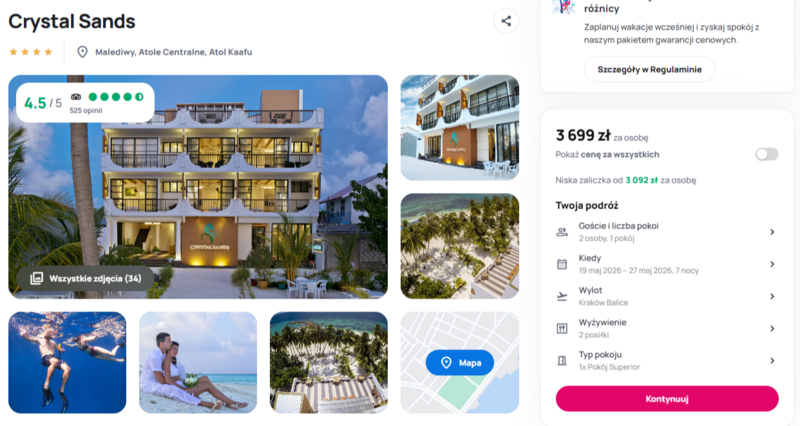Viewport: 800px width, 426px height.
Task: Click the door icon beside Typ pokoju
Action: (562, 361)
